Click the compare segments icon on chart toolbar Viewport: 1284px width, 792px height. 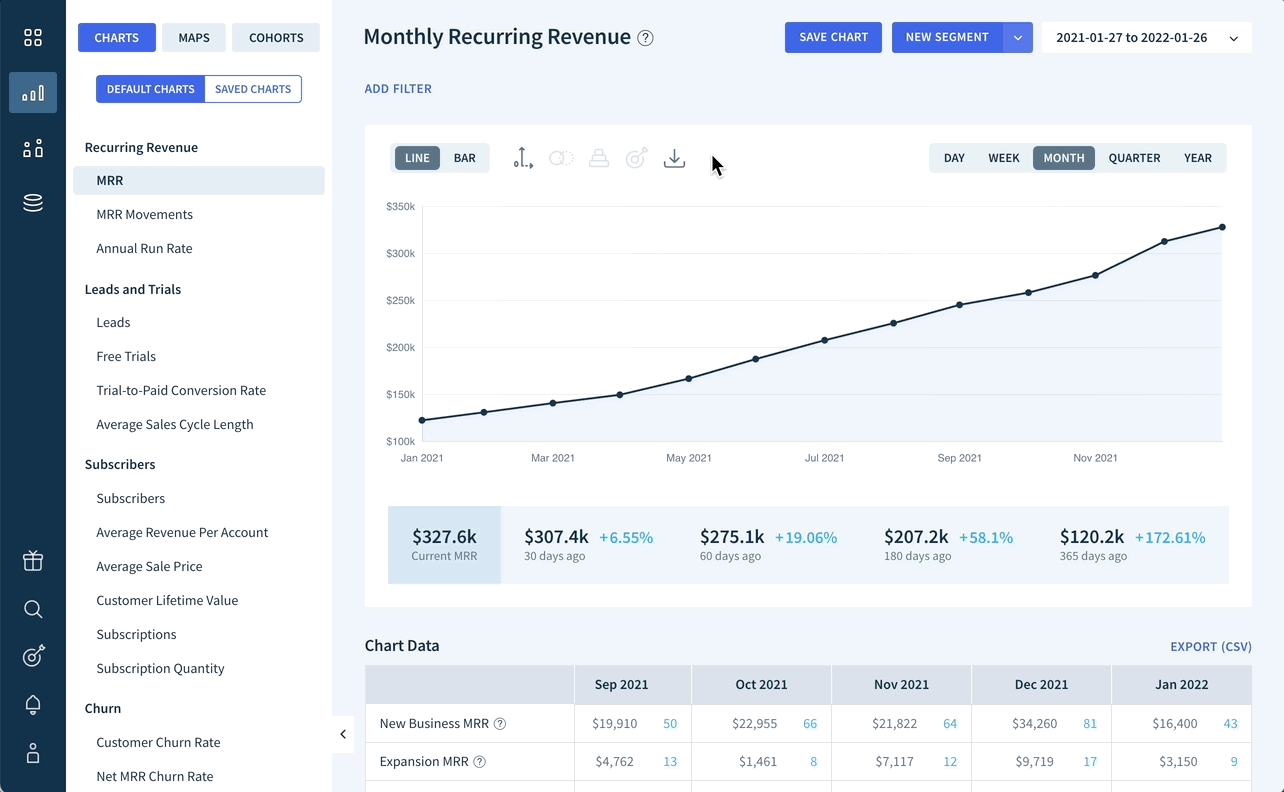pos(561,158)
